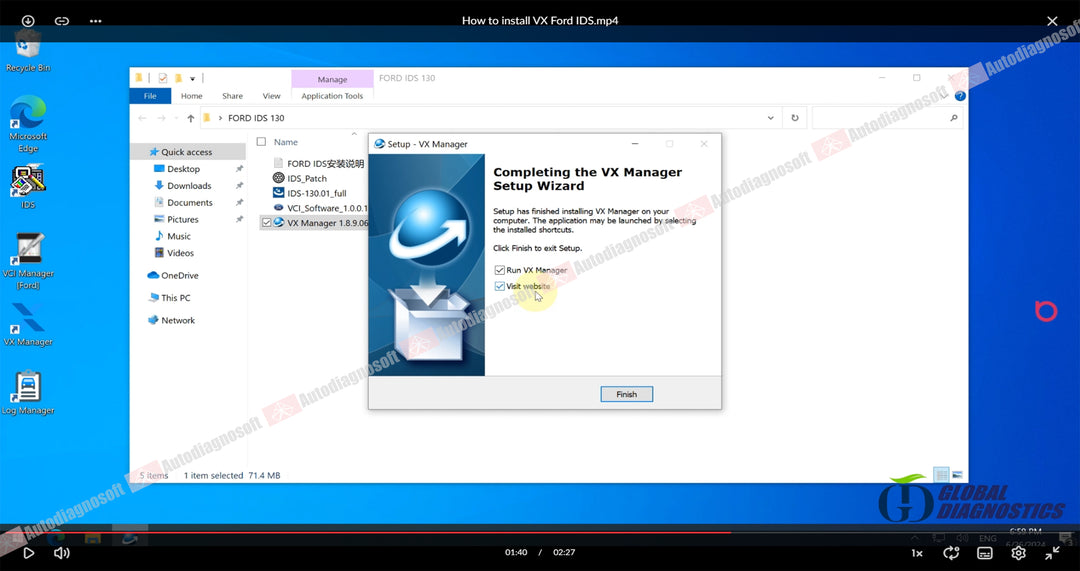Select the IDS-130.01_full file
This screenshot has width=1080, height=571.
[x=310, y=194]
